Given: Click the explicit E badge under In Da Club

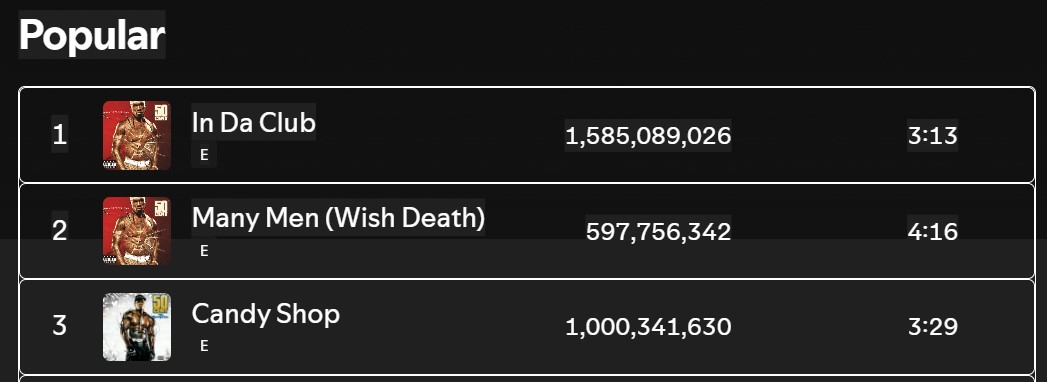Looking at the screenshot, I should pyautogui.click(x=204, y=155).
